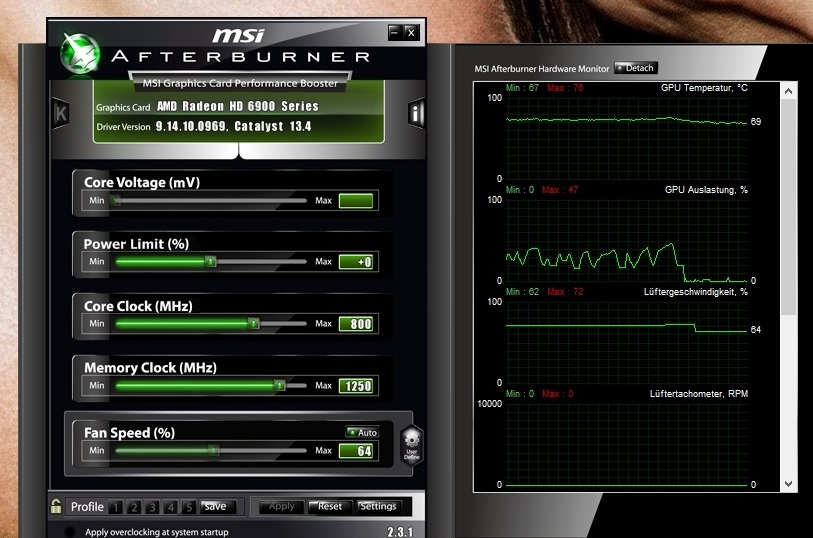Click the Apply button
Viewport: 813px width, 538px height.
click(x=282, y=506)
